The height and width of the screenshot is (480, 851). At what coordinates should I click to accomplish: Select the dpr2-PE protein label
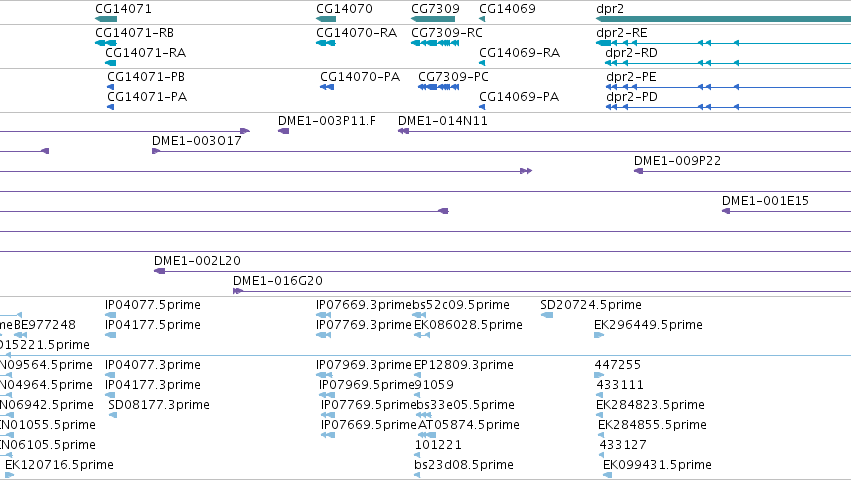pyautogui.click(x=631, y=77)
